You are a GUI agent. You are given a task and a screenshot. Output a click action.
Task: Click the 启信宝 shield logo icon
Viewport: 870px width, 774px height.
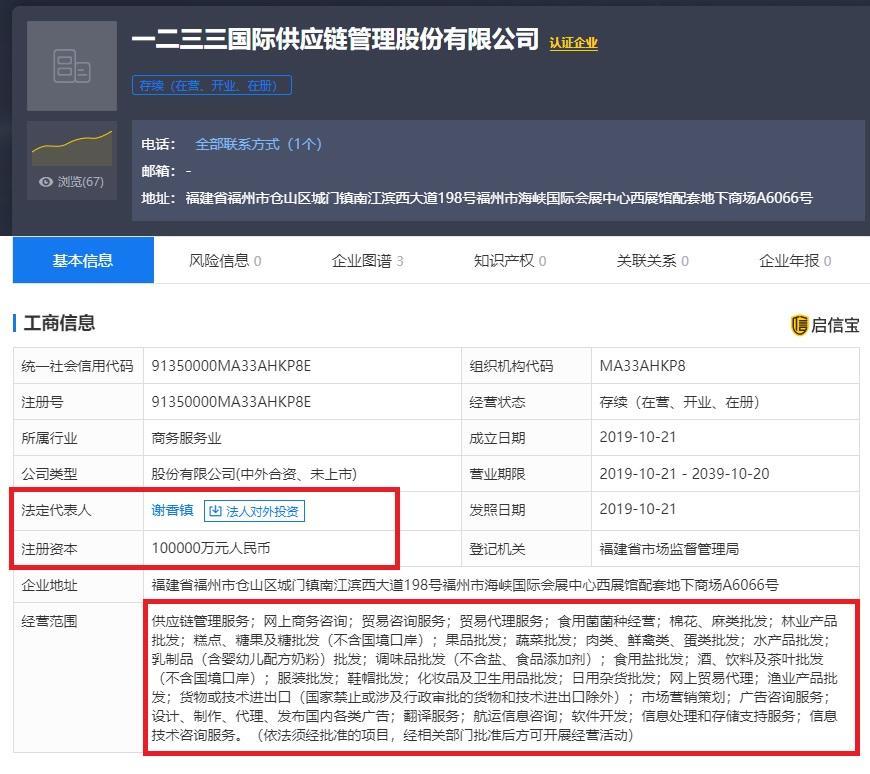click(798, 325)
